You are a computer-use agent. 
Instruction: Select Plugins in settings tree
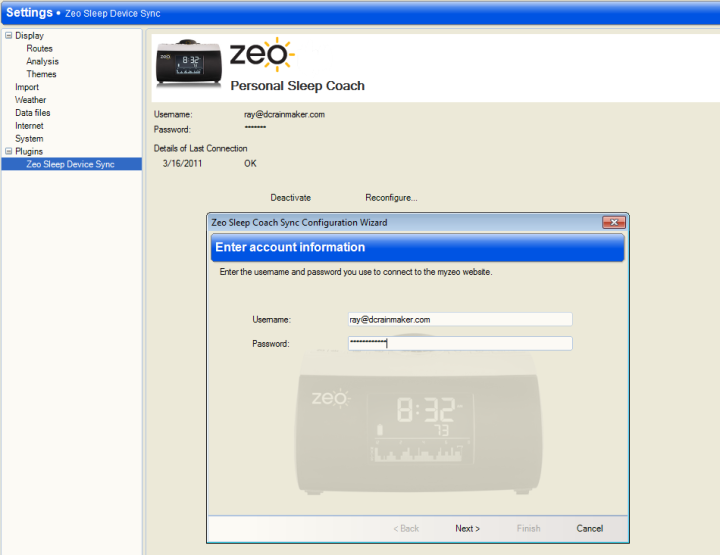[28, 151]
